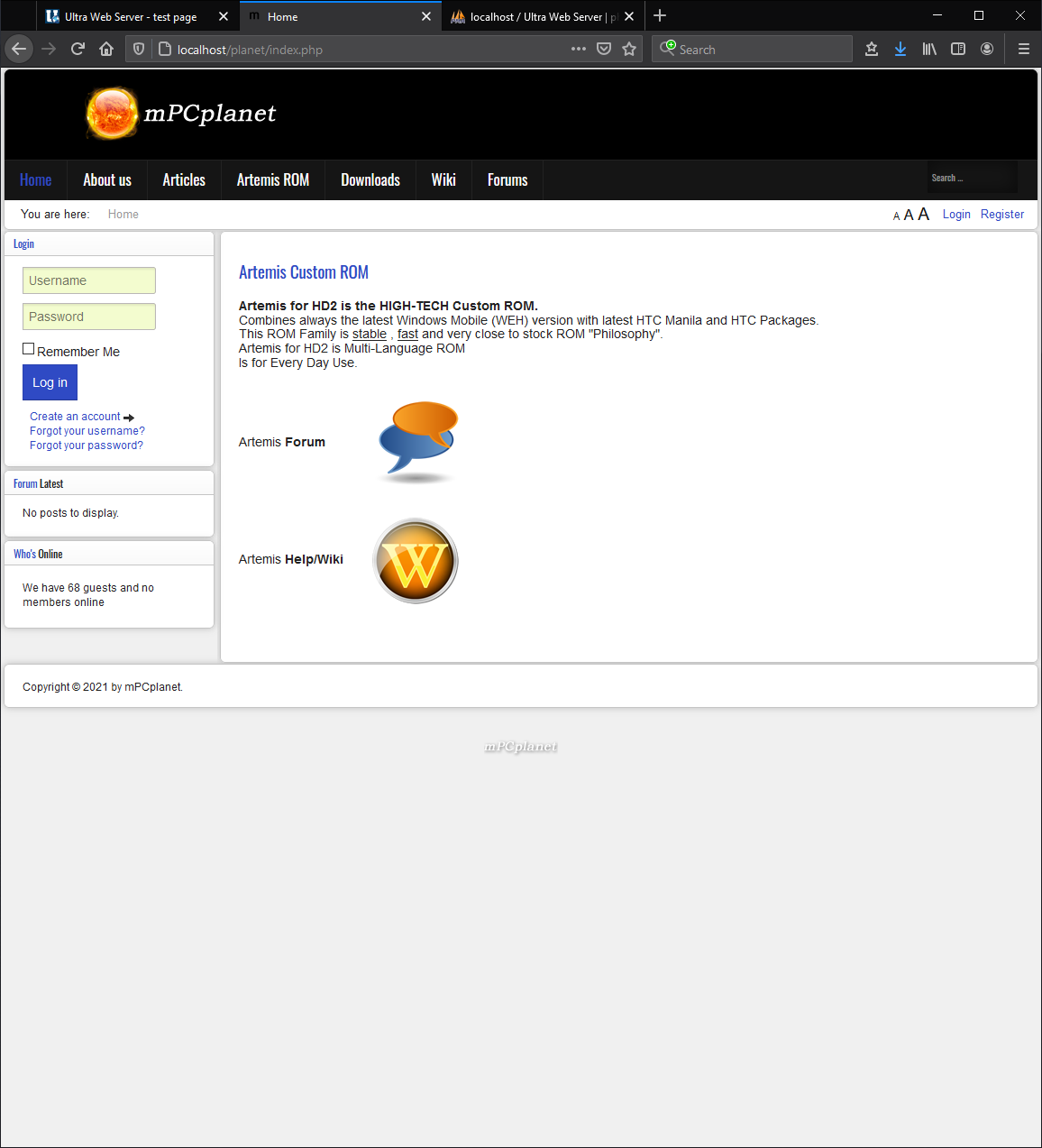Bookmark this page with the star
Viewport: 1042px width, 1148px height.
coord(629,49)
